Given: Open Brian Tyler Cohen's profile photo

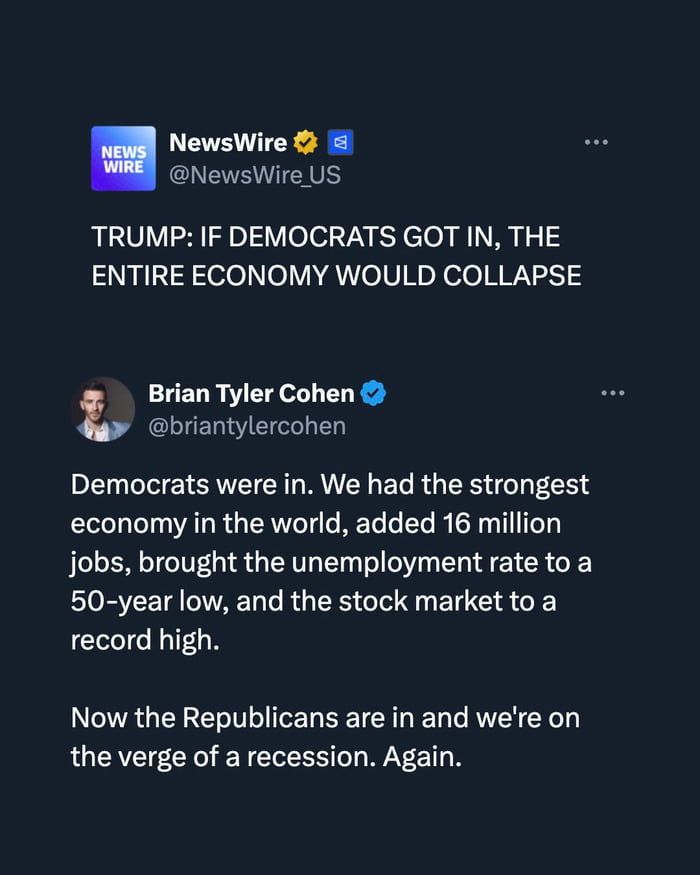Looking at the screenshot, I should coord(104,409).
